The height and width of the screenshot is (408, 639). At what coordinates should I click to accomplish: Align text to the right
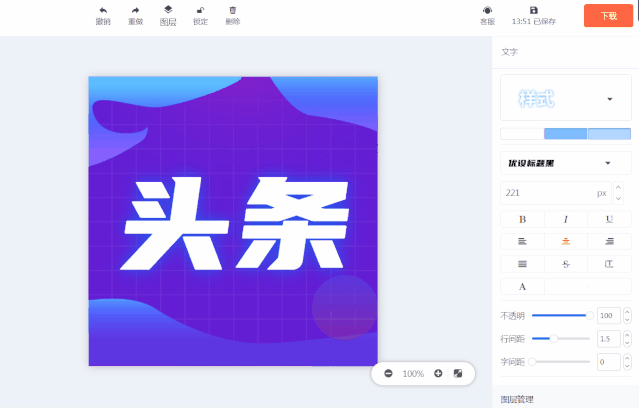pyautogui.click(x=609, y=241)
